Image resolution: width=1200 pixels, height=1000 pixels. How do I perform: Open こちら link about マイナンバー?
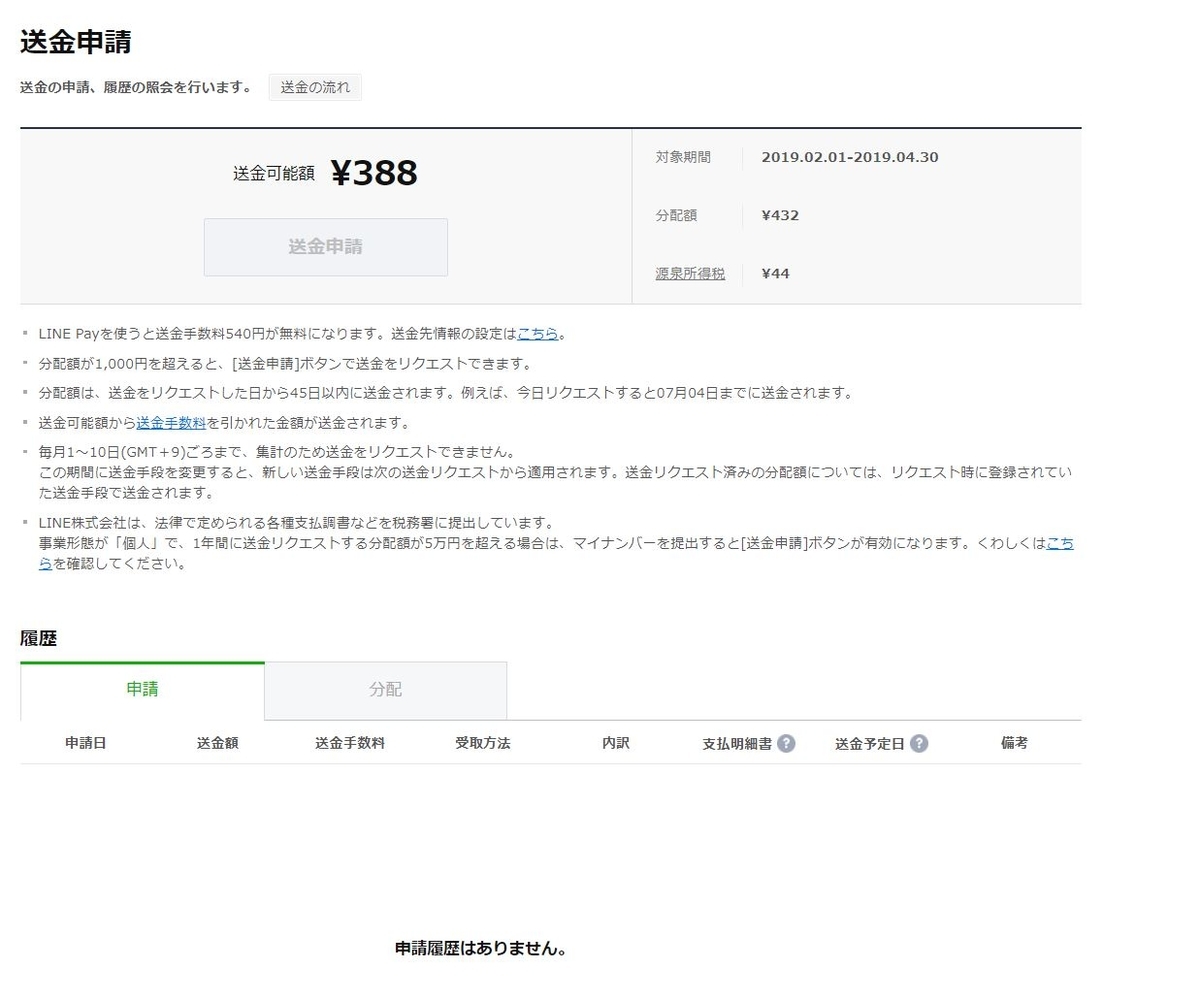[1059, 543]
